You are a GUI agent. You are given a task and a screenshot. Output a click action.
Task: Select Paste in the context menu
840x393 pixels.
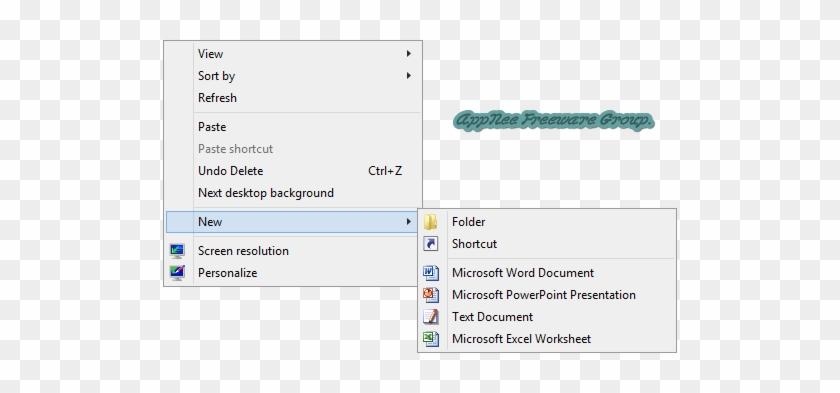(293, 127)
